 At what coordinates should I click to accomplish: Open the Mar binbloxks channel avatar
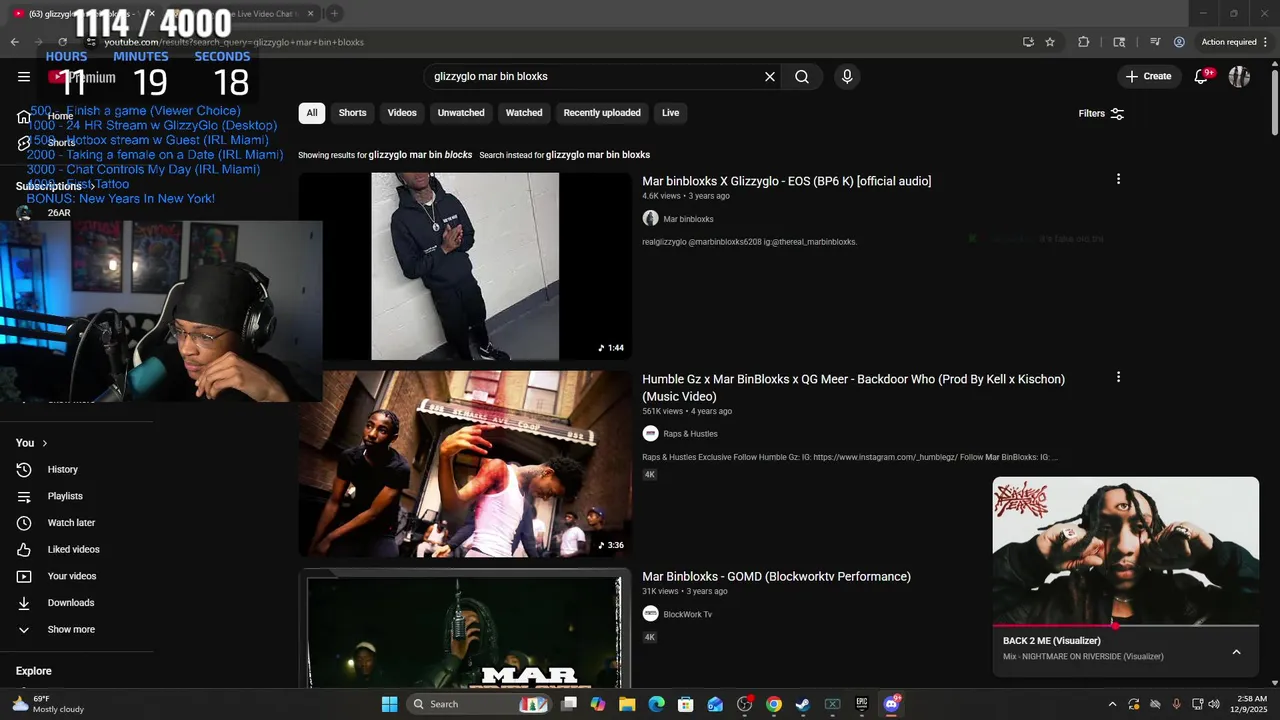650,218
